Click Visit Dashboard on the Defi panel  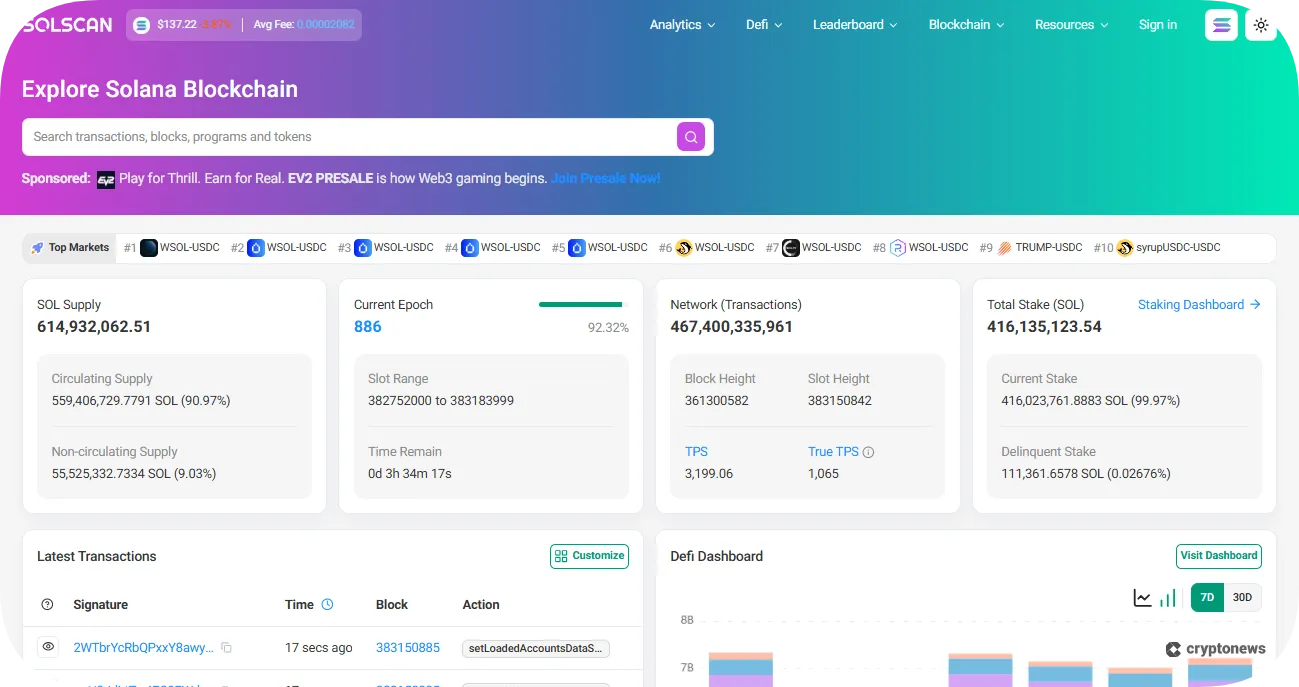click(1218, 556)
